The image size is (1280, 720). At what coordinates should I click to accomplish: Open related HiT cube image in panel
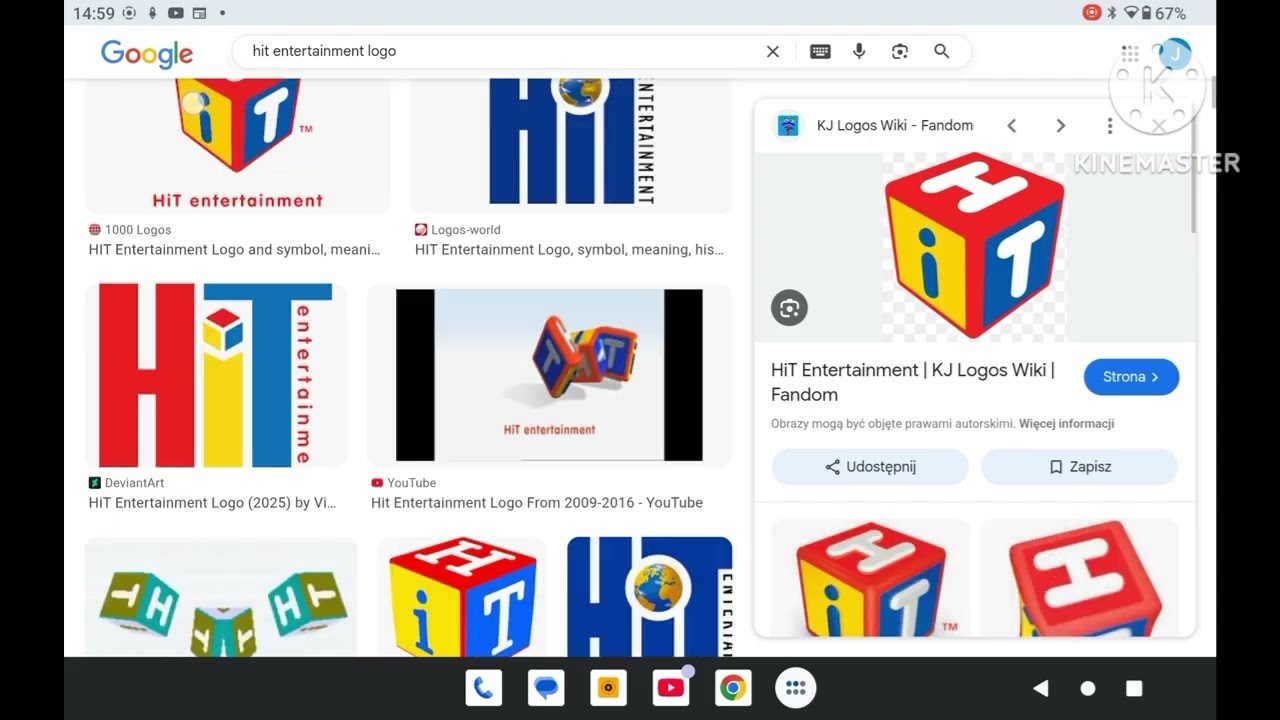tap(870, 577)
